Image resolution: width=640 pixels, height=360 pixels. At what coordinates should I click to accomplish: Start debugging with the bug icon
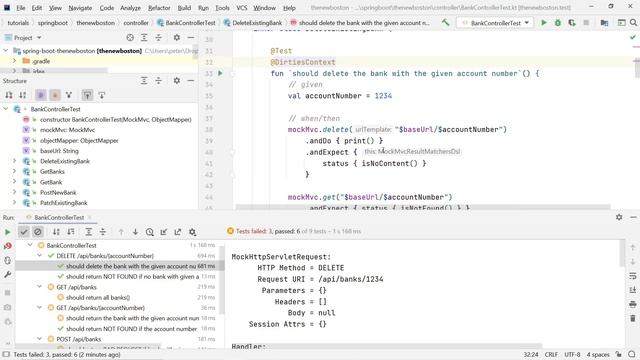[x=558, y=23]
